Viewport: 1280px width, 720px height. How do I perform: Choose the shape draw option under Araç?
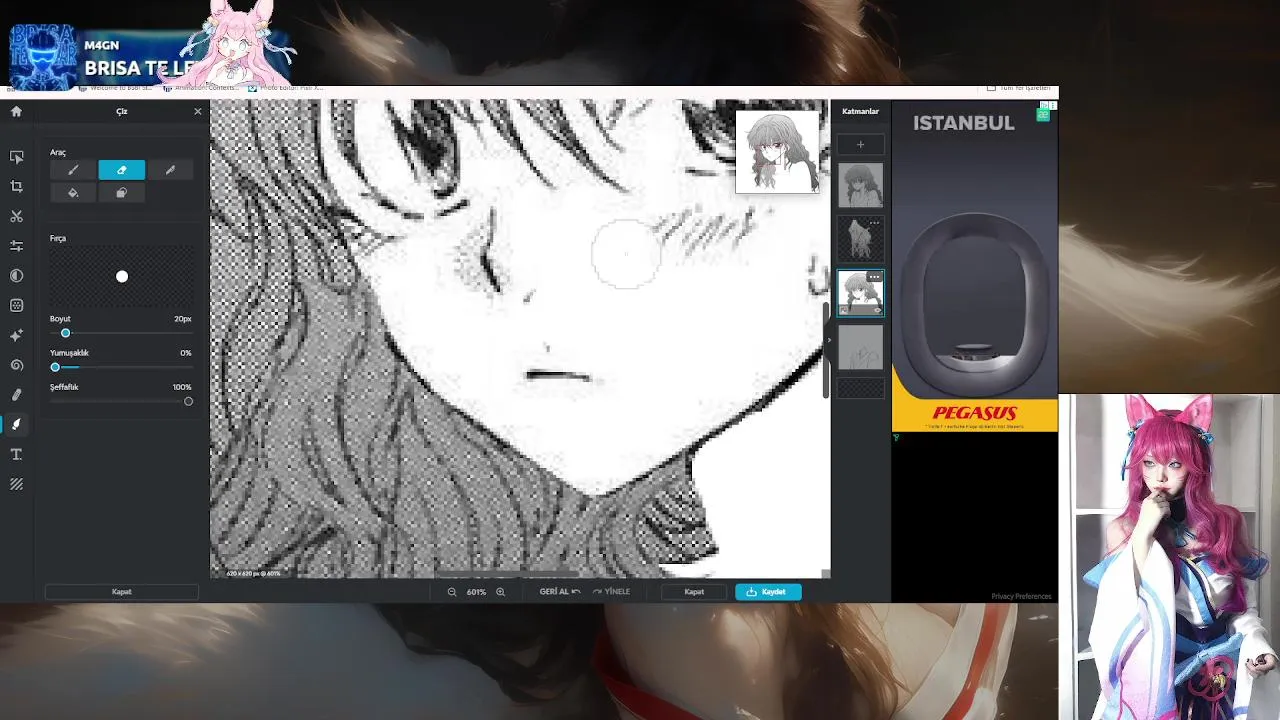[121, 193]
